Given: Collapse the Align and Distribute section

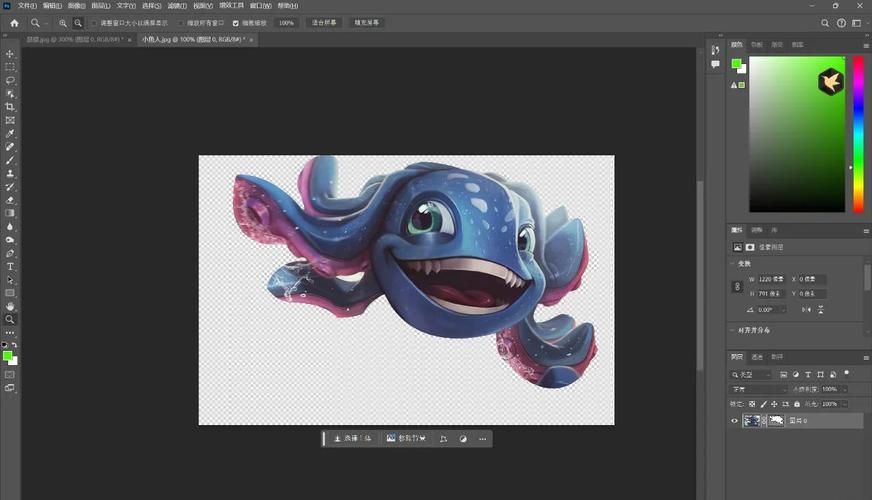Looking at the screenshot, I should [x=732, y=330].
